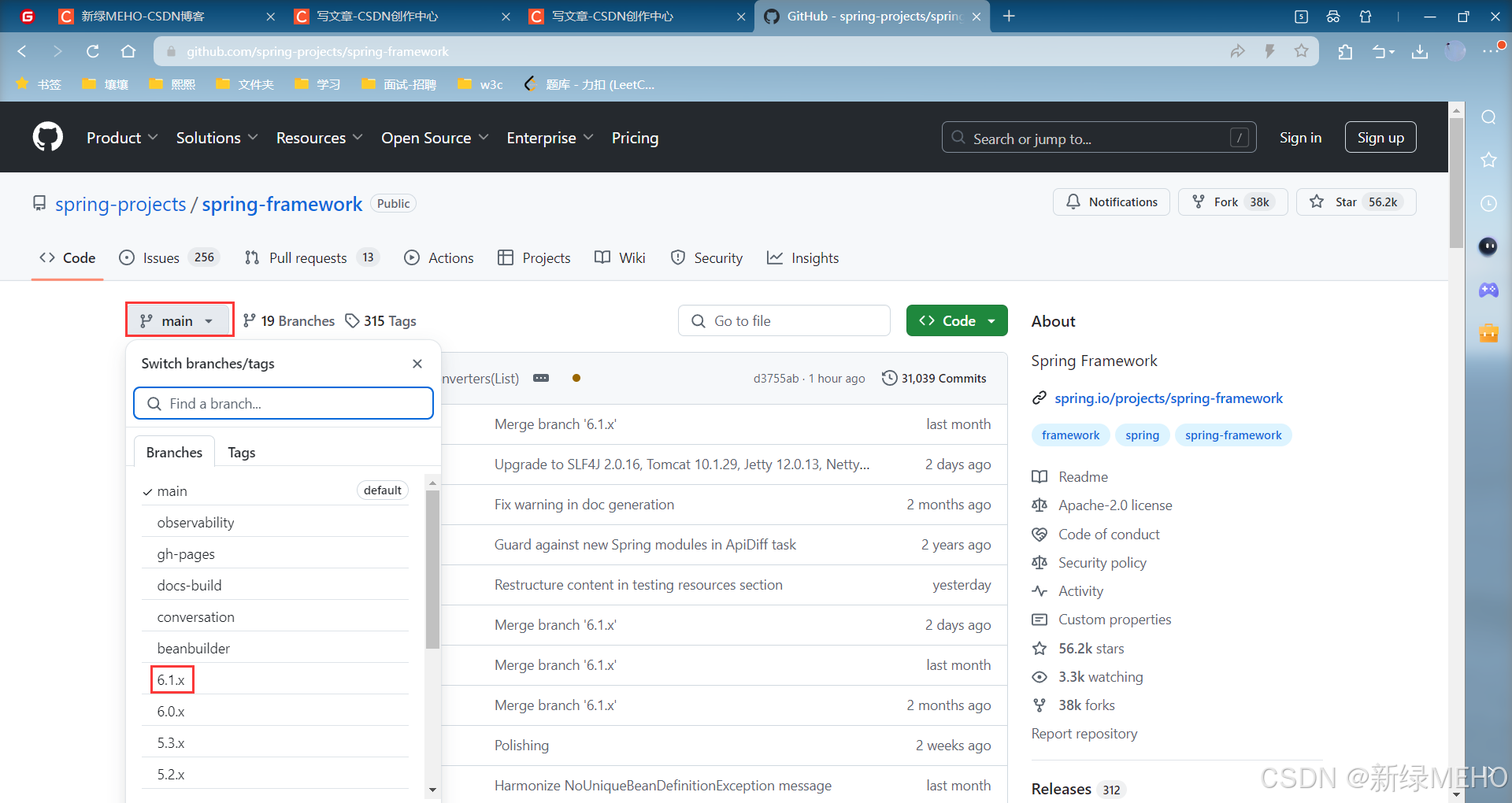The height and width of the screenshot is (803, 1512).
Task: Open the sidebar favorites star icon
Action: pos(1488,160)
